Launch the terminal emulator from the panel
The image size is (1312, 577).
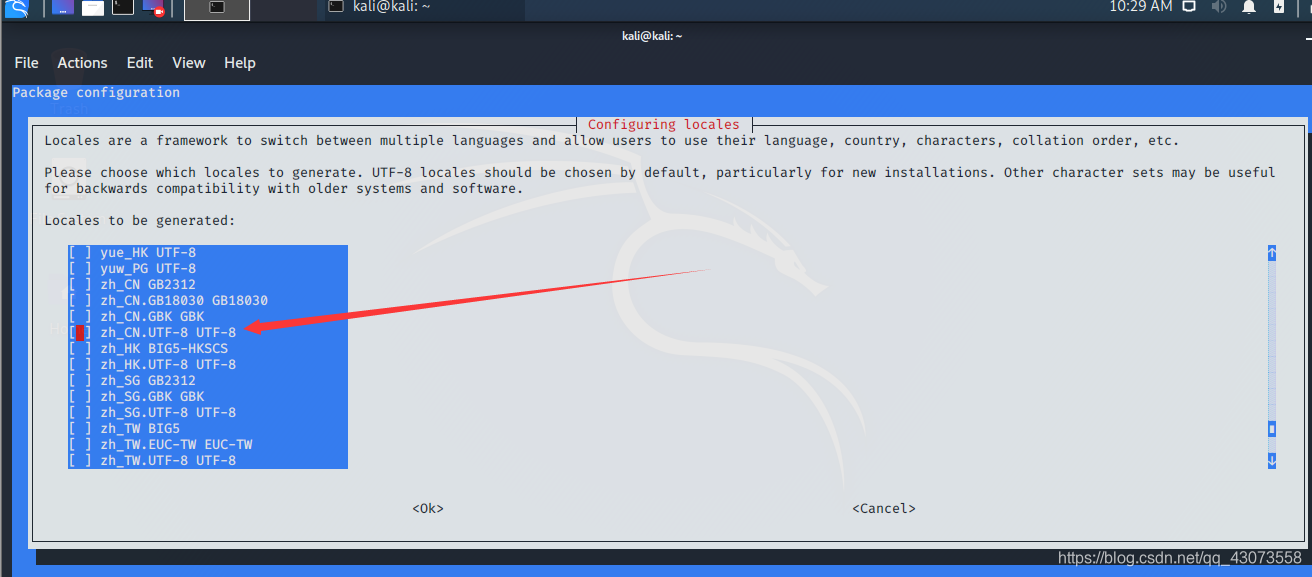tap(122, 8)
